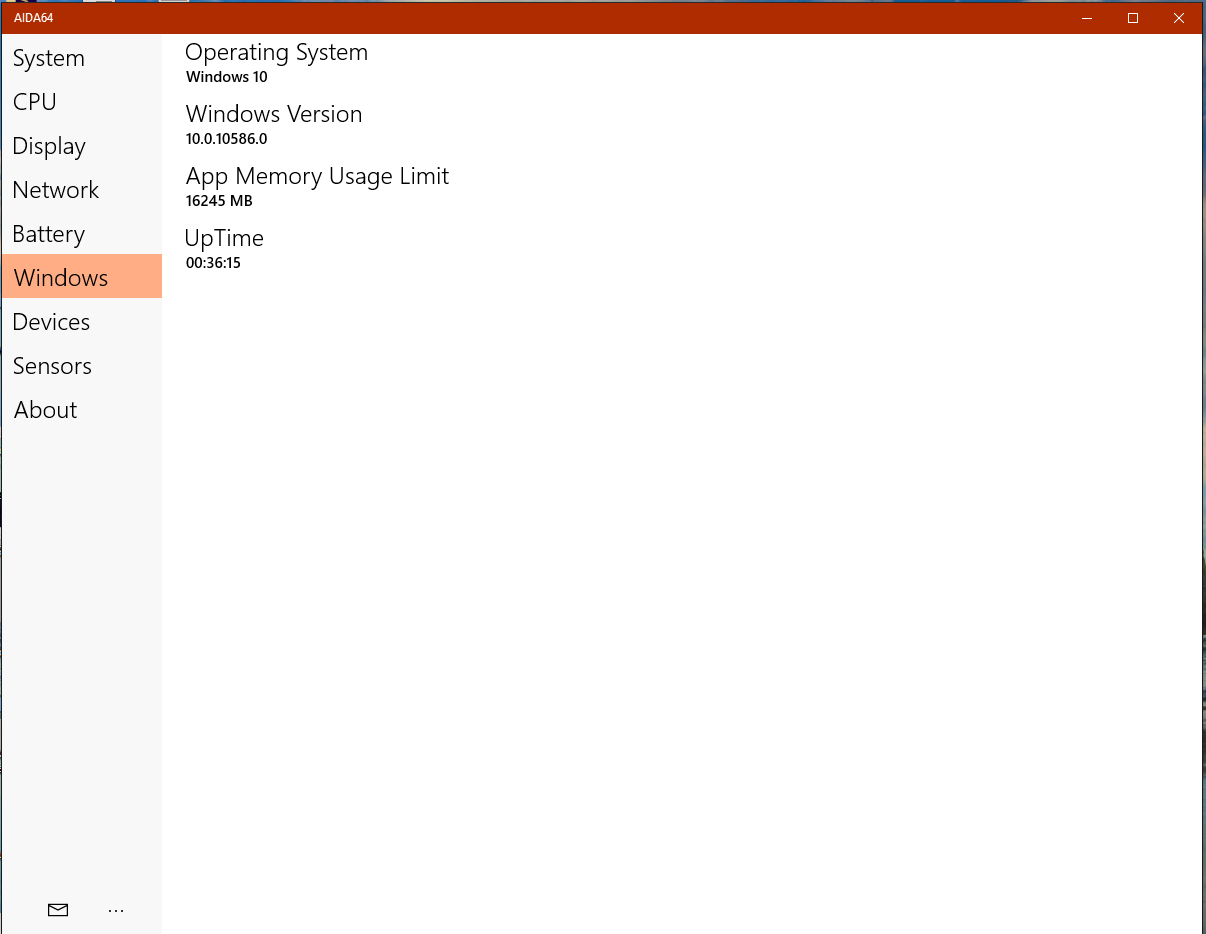The image size is (1206, 934).
Task: Go to the Display section
Action: coord(81,146)
